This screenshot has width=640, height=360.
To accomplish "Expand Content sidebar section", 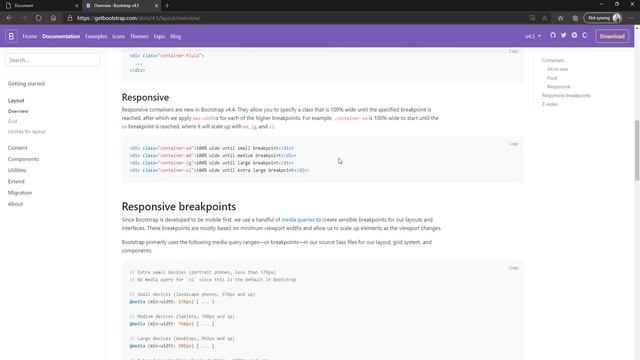I will (17, 148).
